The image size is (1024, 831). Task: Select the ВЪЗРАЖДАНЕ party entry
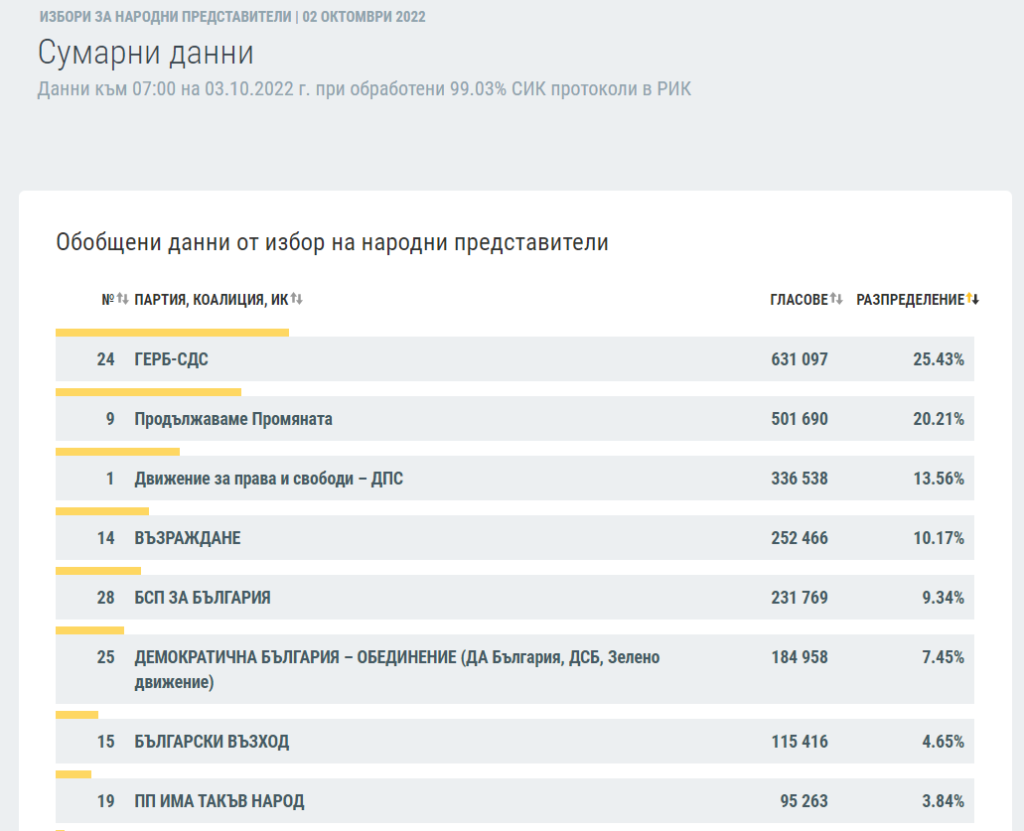[187, 538]
